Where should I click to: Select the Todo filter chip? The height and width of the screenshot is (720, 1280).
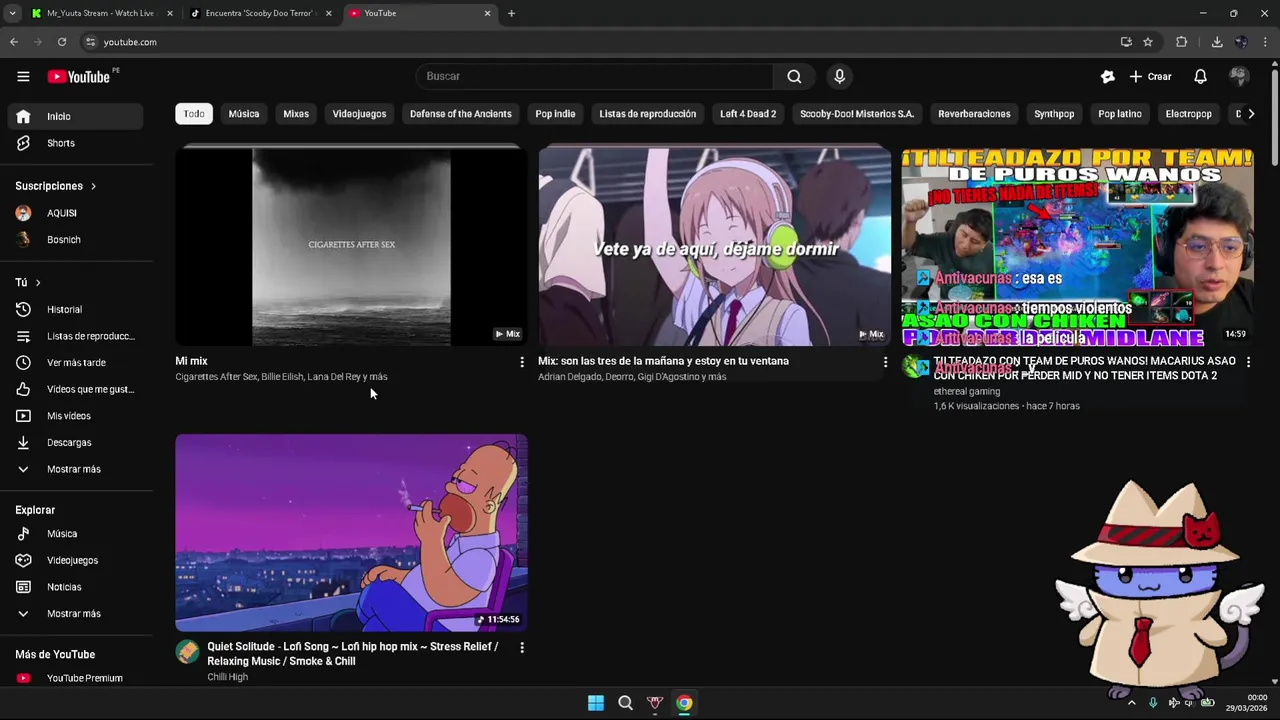[x=194, y=114]
